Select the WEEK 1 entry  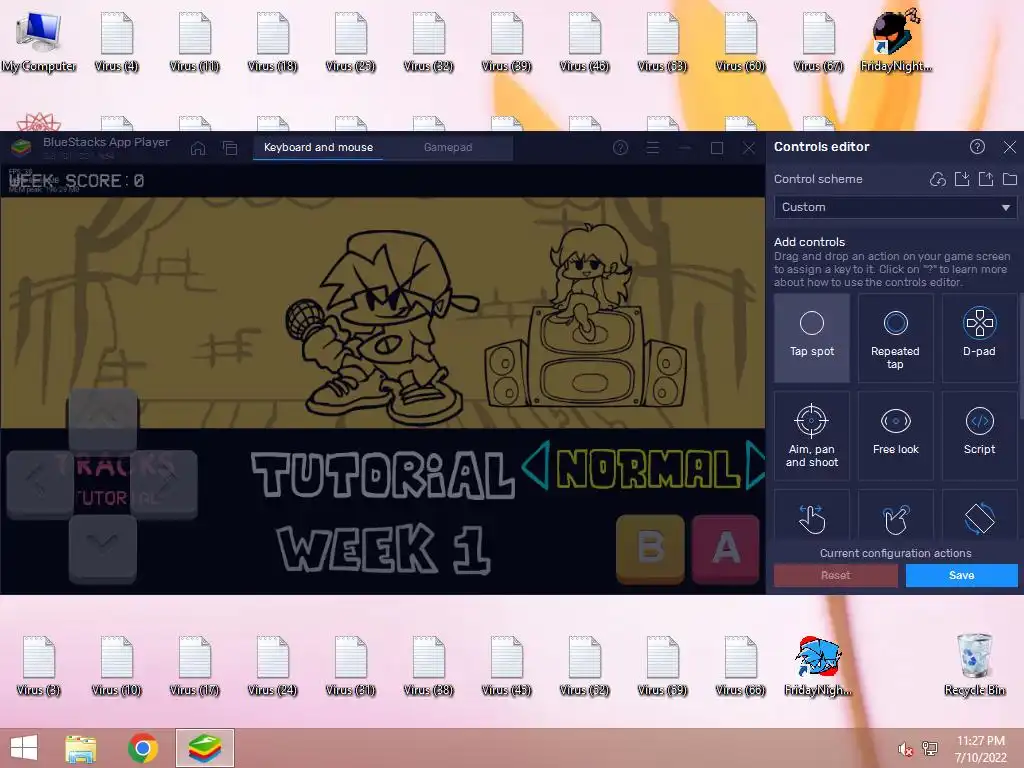click(x=383, y=549)
